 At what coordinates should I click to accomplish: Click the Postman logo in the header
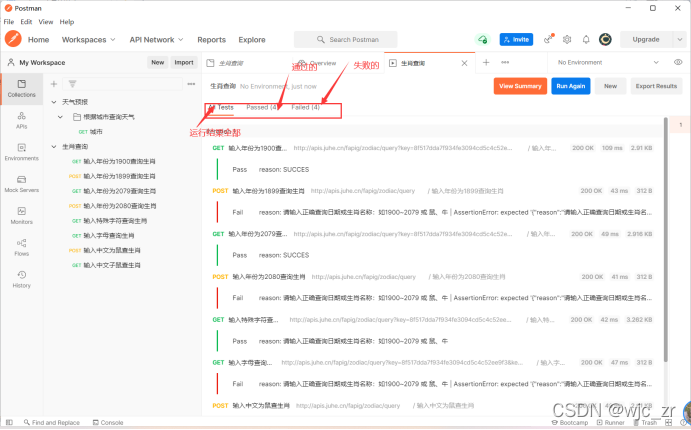click(13, 39)
